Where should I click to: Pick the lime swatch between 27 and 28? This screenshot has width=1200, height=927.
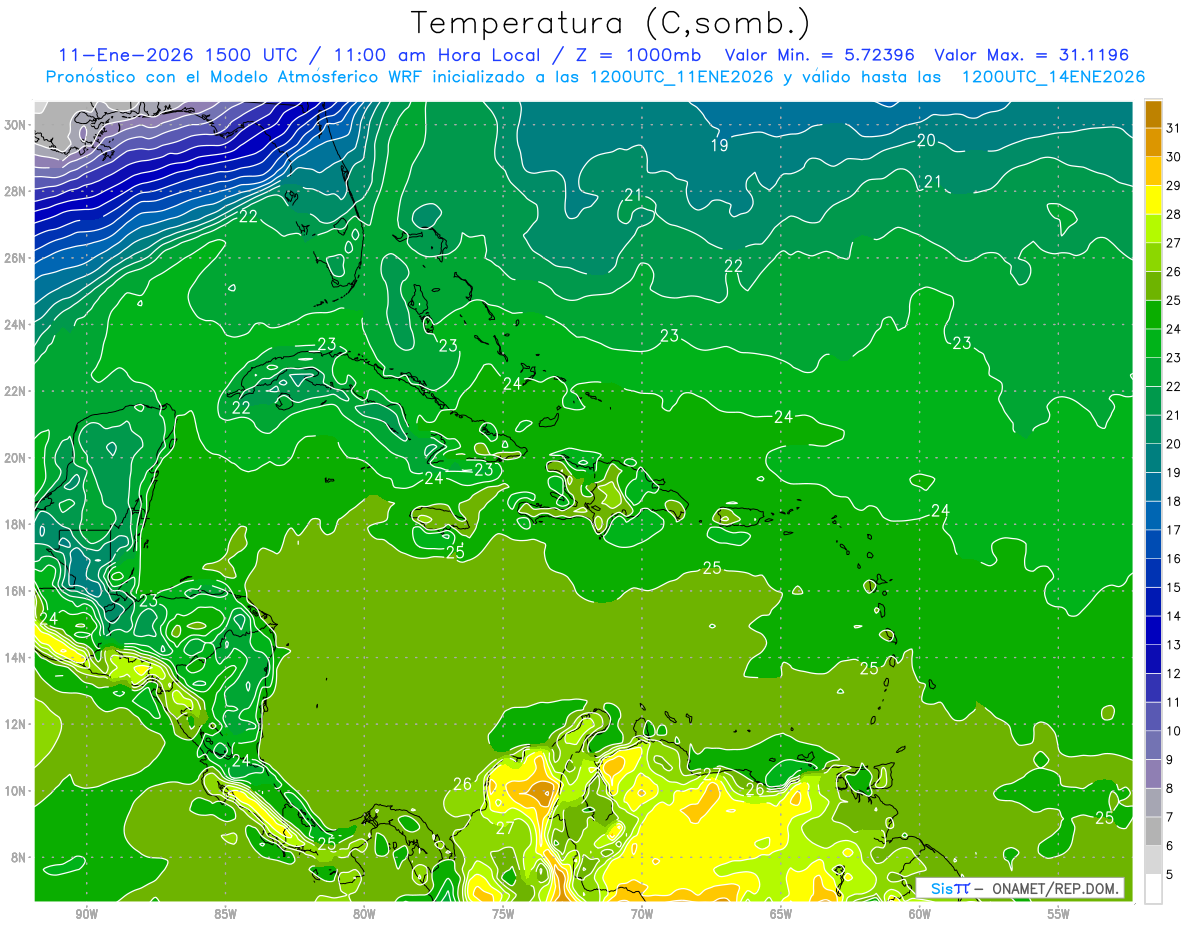(1153, 228)
